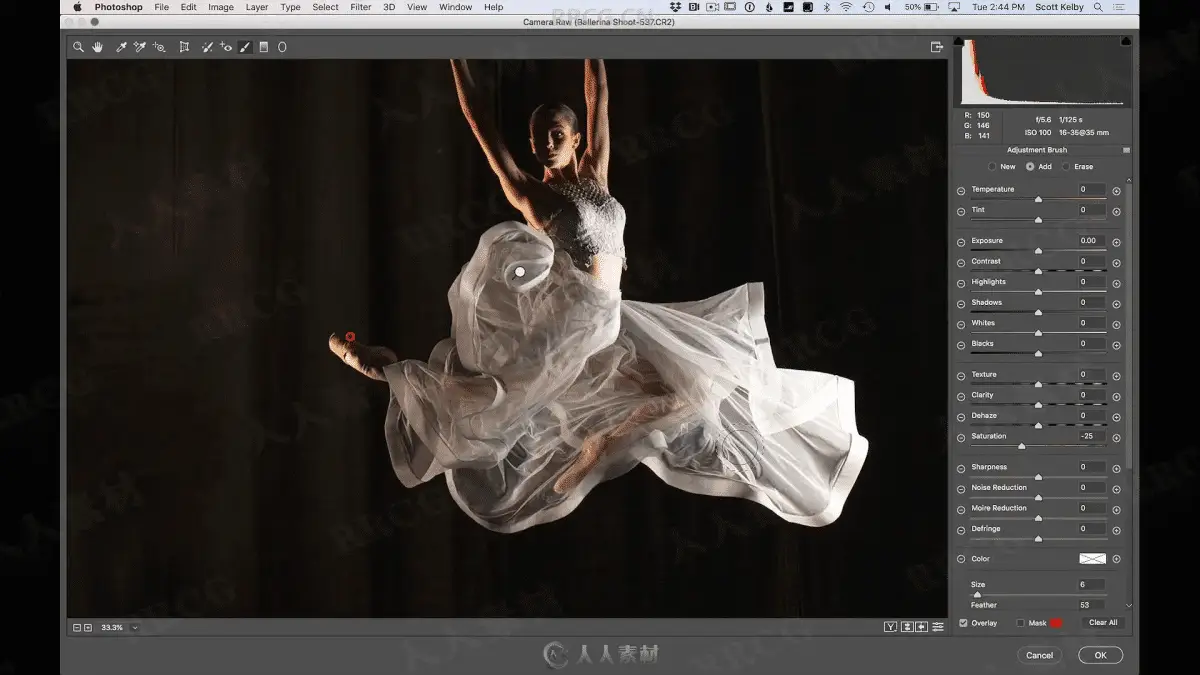1200x675 pixels.
Task: Click the OK button
Action: point(1100,655)
